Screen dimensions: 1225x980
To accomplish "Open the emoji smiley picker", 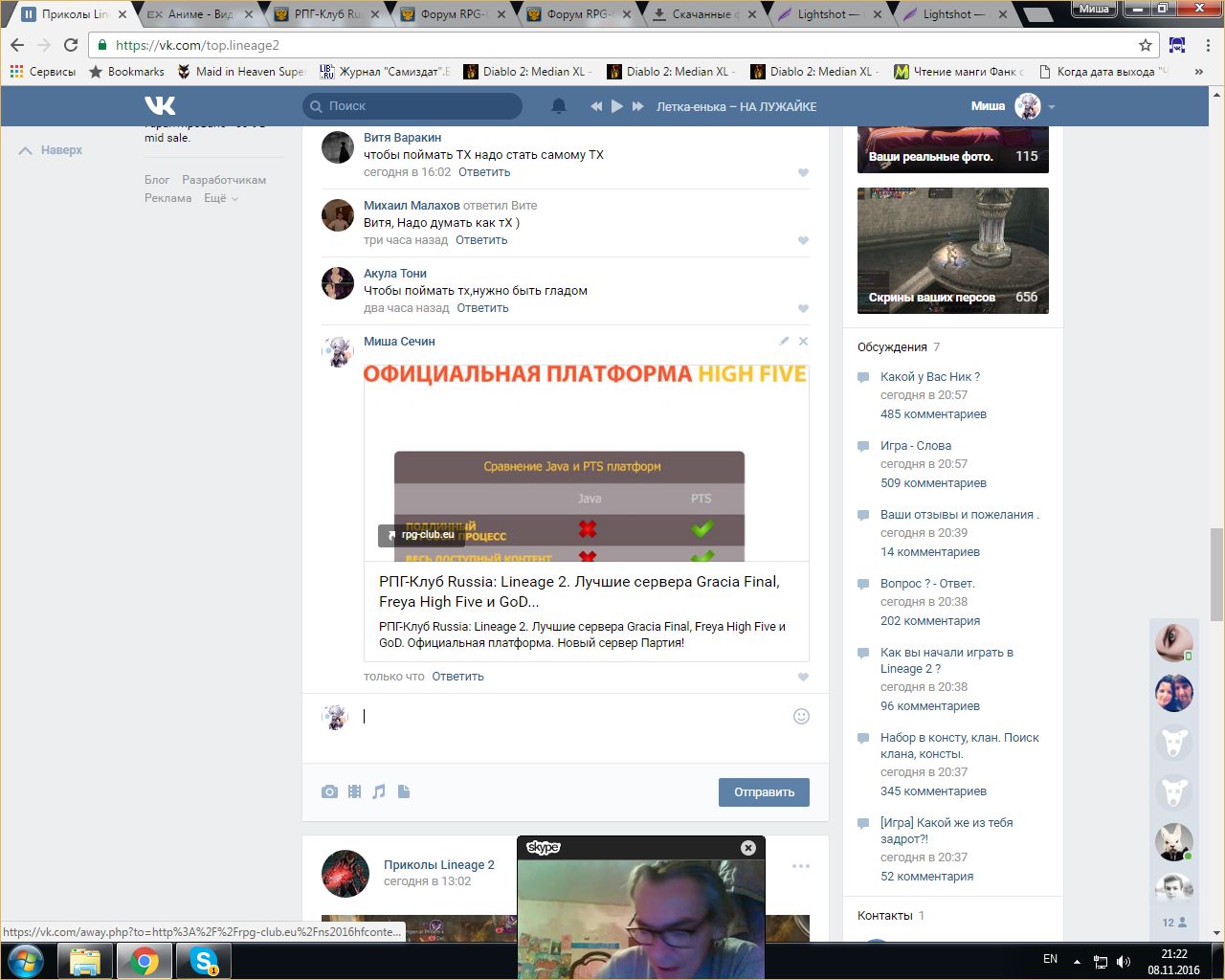I will click(802, 716).
